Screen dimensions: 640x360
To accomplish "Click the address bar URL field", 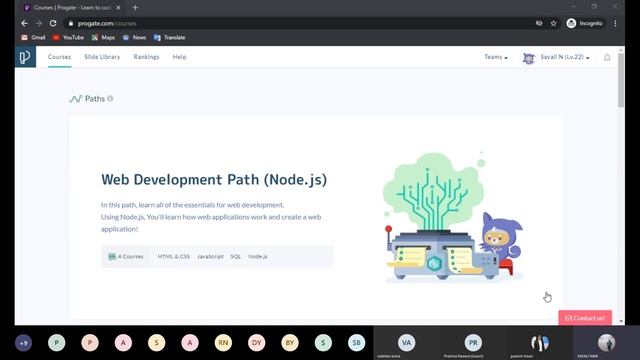I will pos(300,23).
